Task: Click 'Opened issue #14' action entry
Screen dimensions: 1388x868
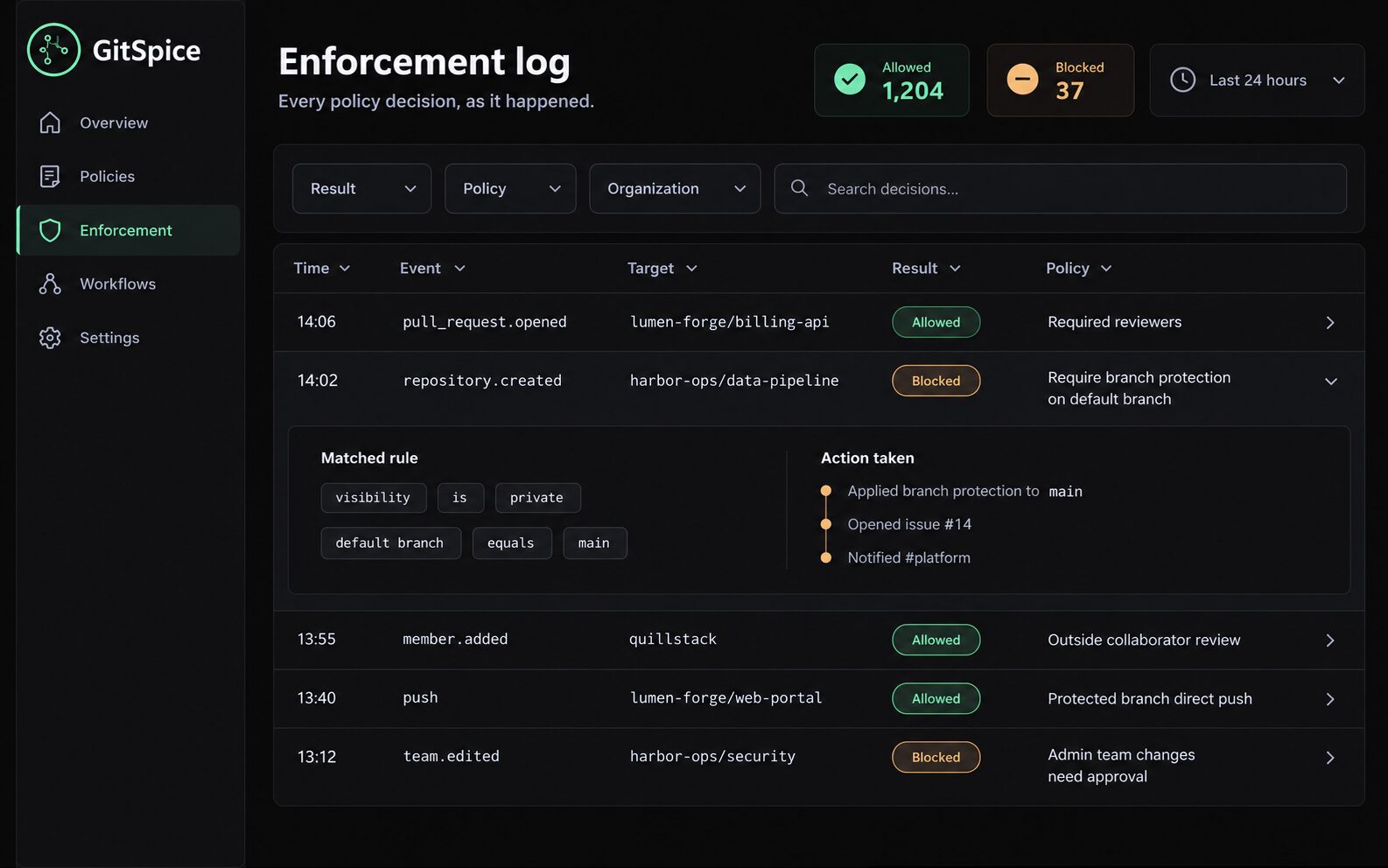Action: [909, 524]
